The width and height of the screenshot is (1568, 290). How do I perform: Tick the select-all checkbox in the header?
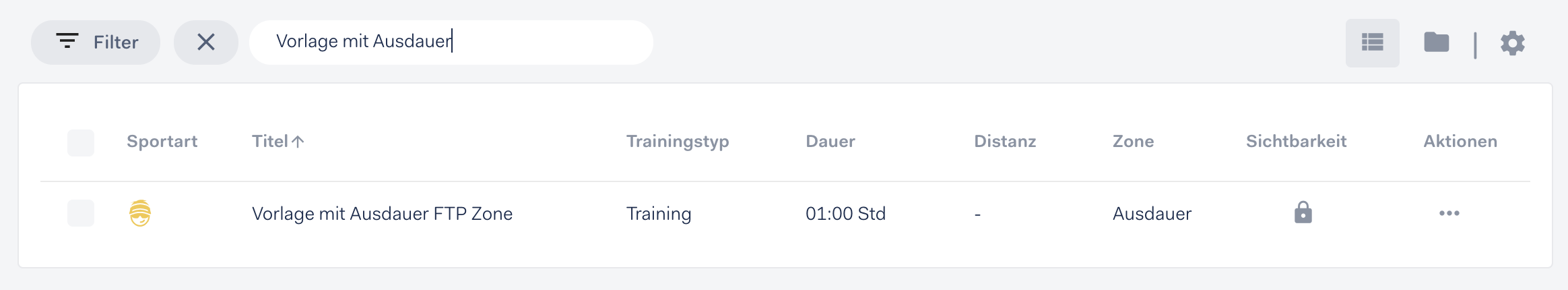point(81,143)
